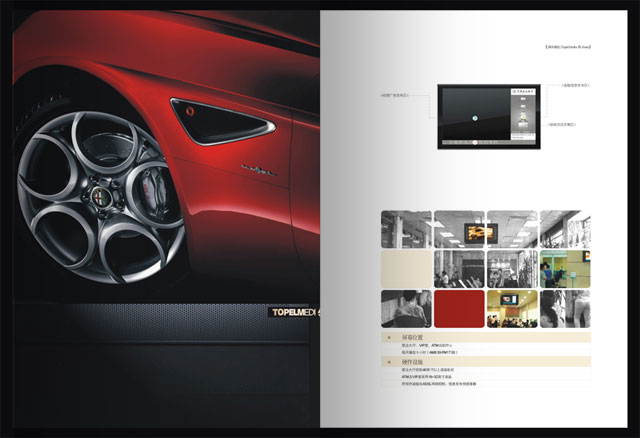This screenshot has width=640, height=438.
Task: Open color photo of people at counter
Action: pos(565,269)
